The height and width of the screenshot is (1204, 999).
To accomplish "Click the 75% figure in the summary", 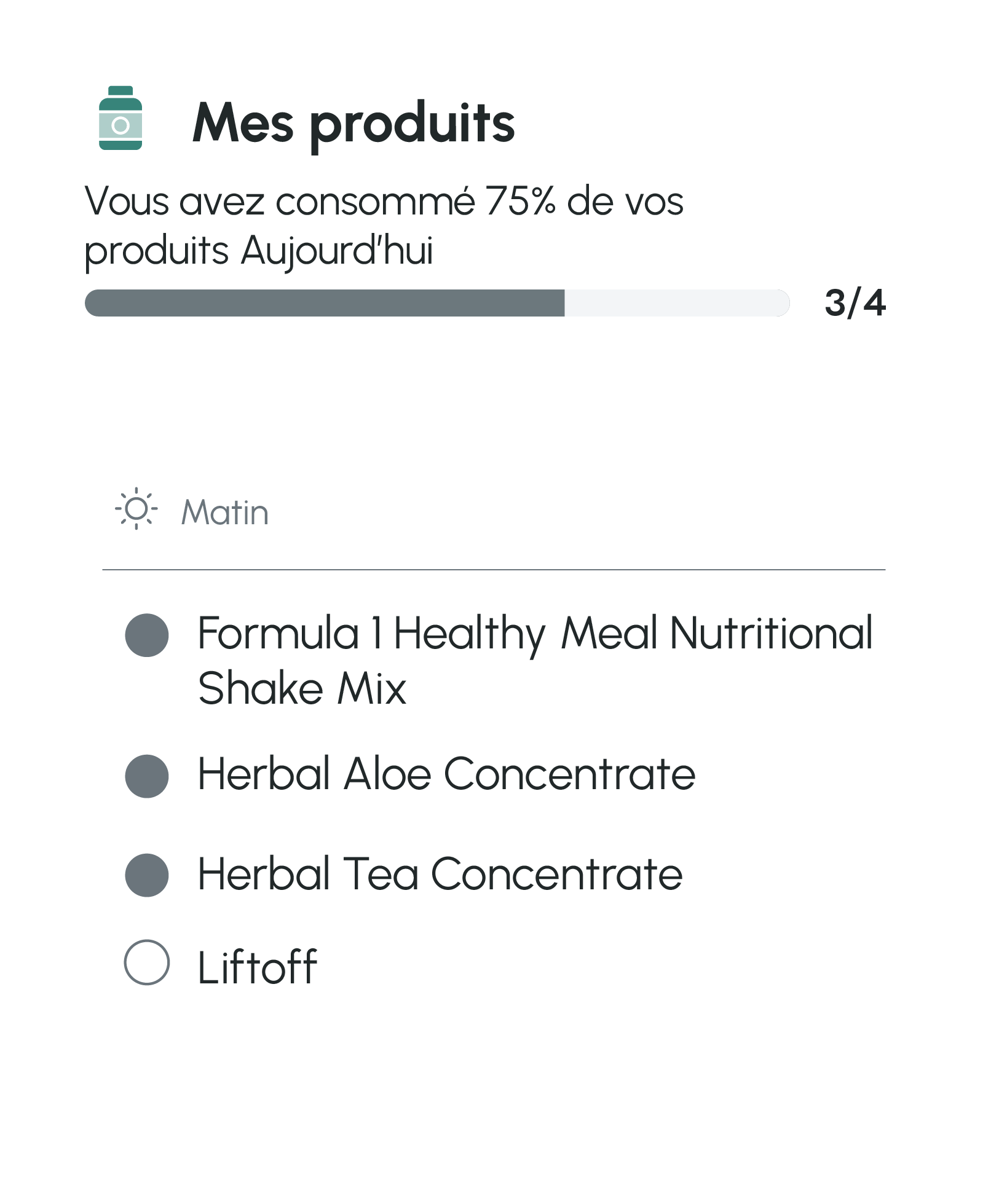I will click(520, 201).
